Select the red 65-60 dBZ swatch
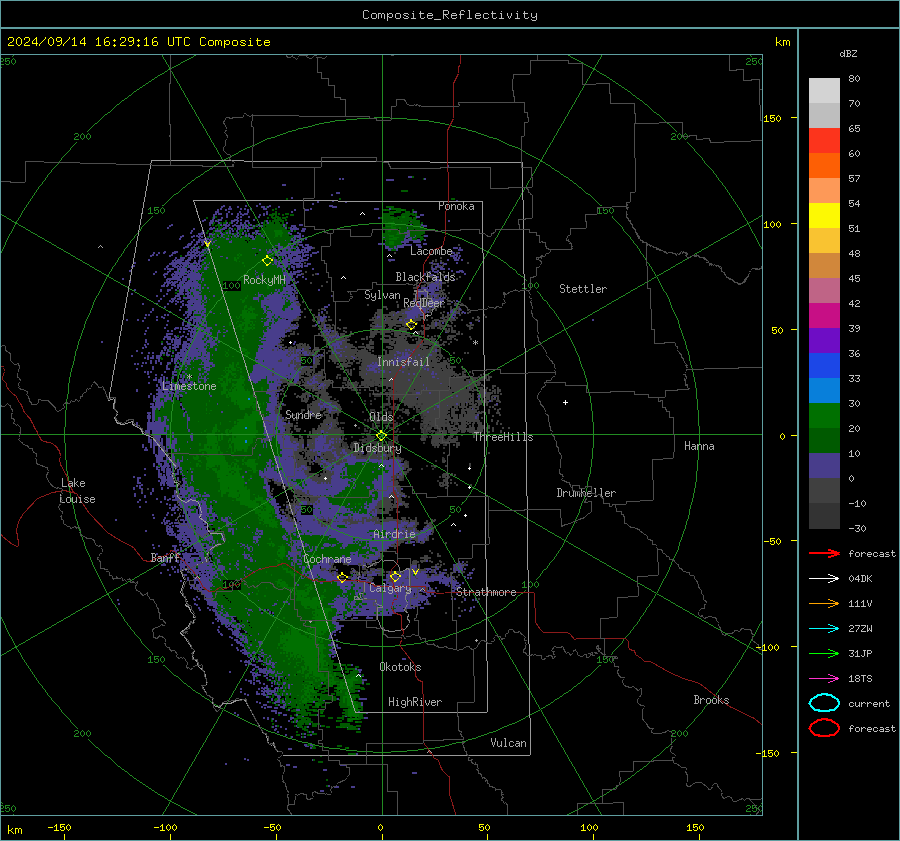The image size is (900, 841). click(824, 141)
